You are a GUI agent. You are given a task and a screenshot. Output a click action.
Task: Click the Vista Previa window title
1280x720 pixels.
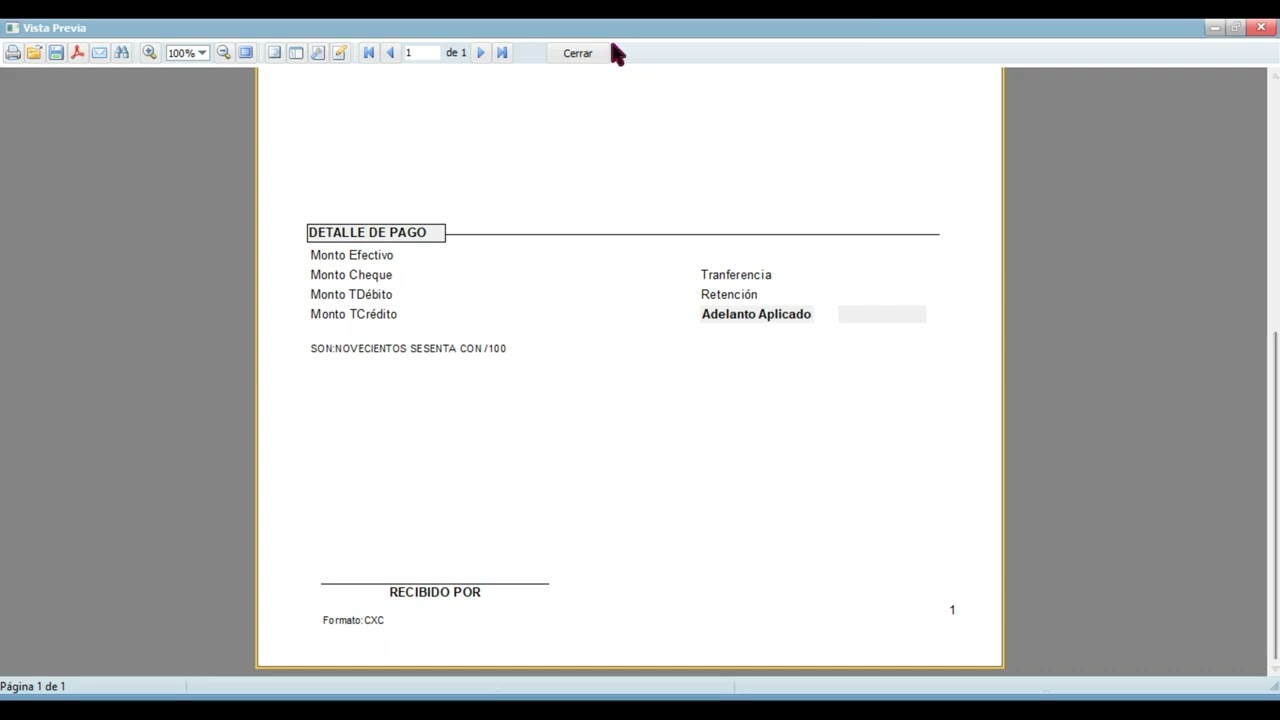pyautogui.click(x=54, y=28)
